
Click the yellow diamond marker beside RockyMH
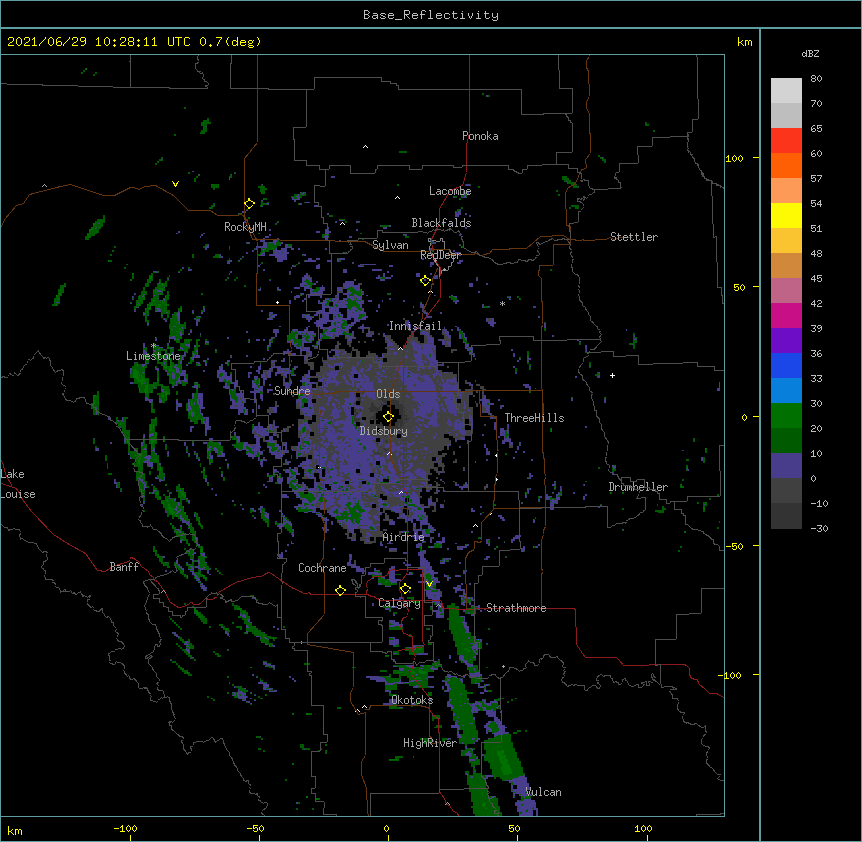click(249, 204)
